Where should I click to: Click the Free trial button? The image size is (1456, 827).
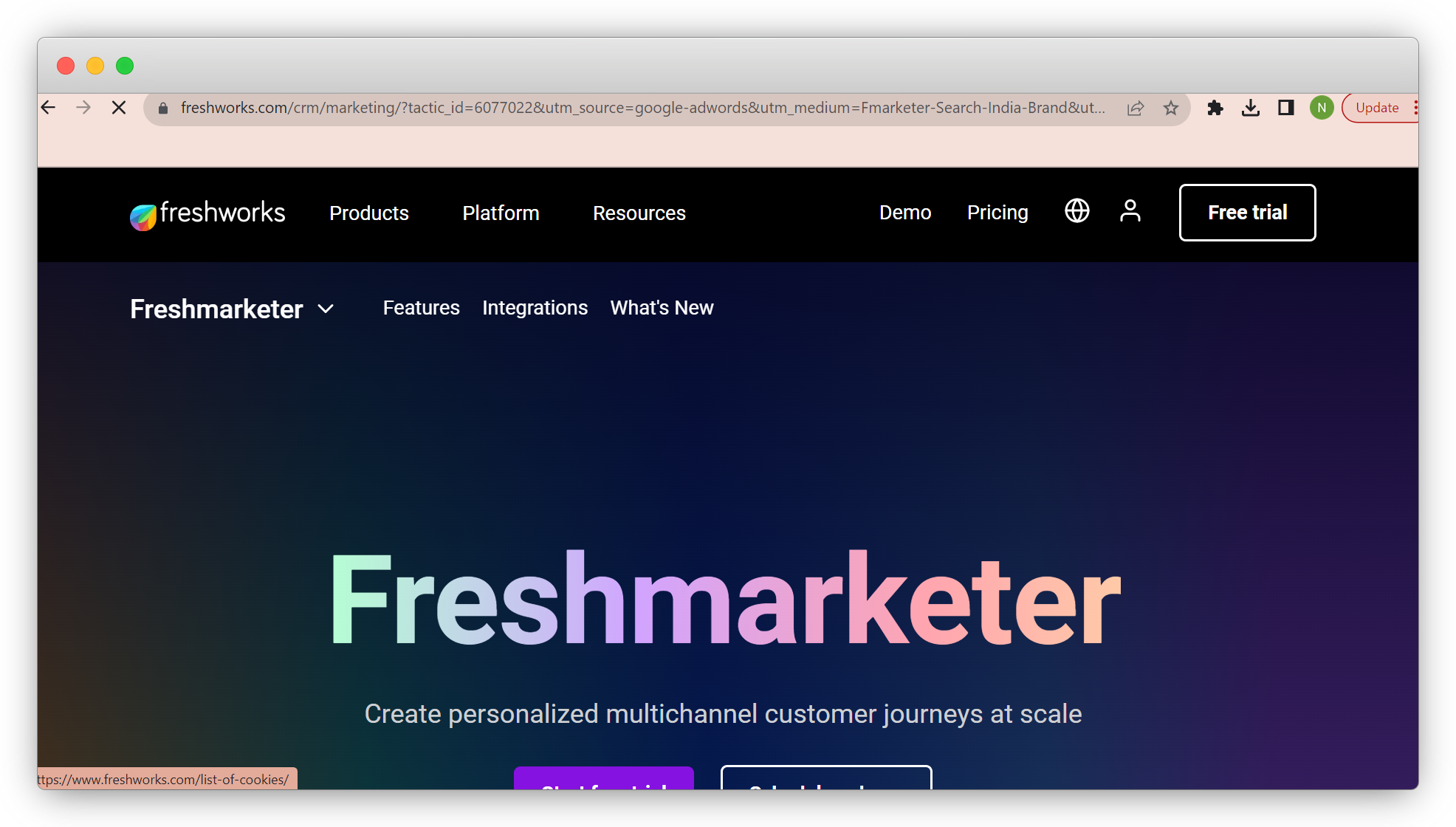tap(1247, 212)
